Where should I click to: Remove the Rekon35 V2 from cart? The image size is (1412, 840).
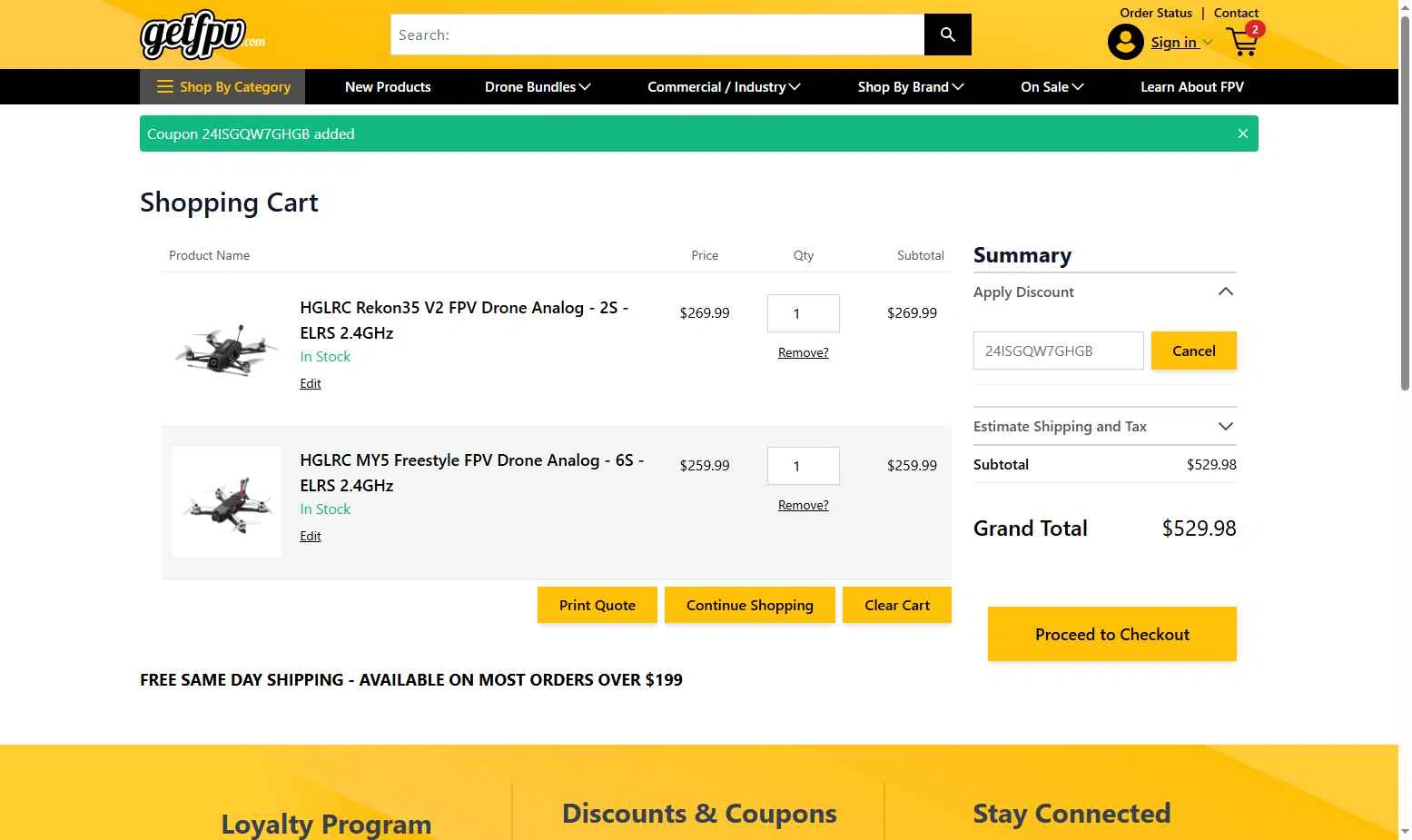coord(803,352)
